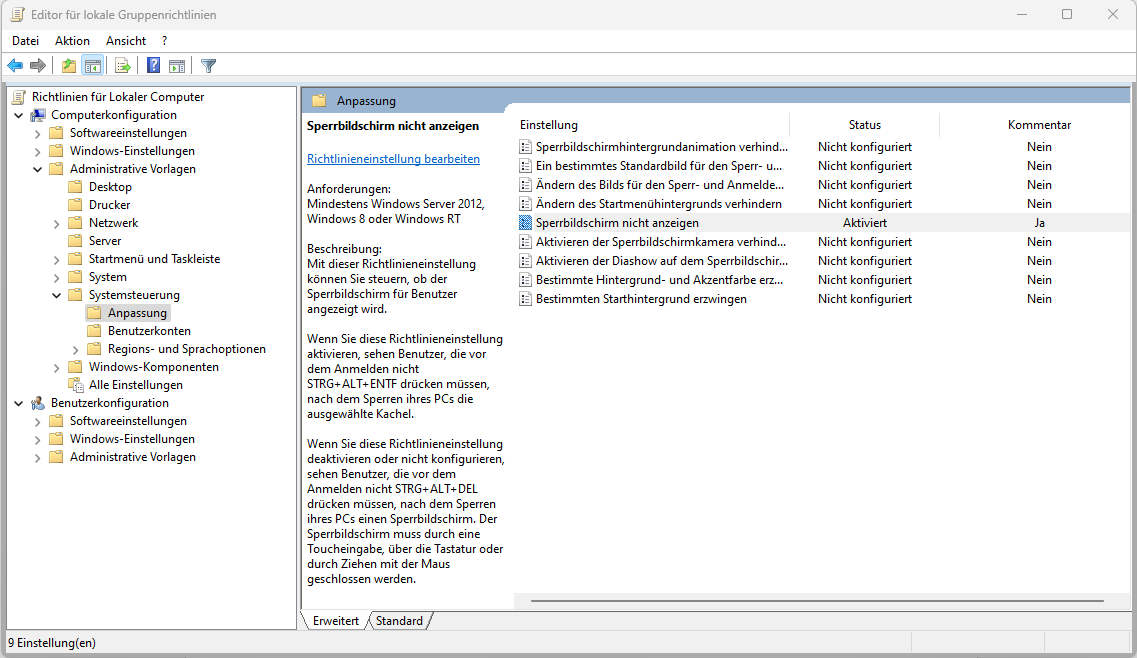Click the Ja comment cell

coord(1039,223)
